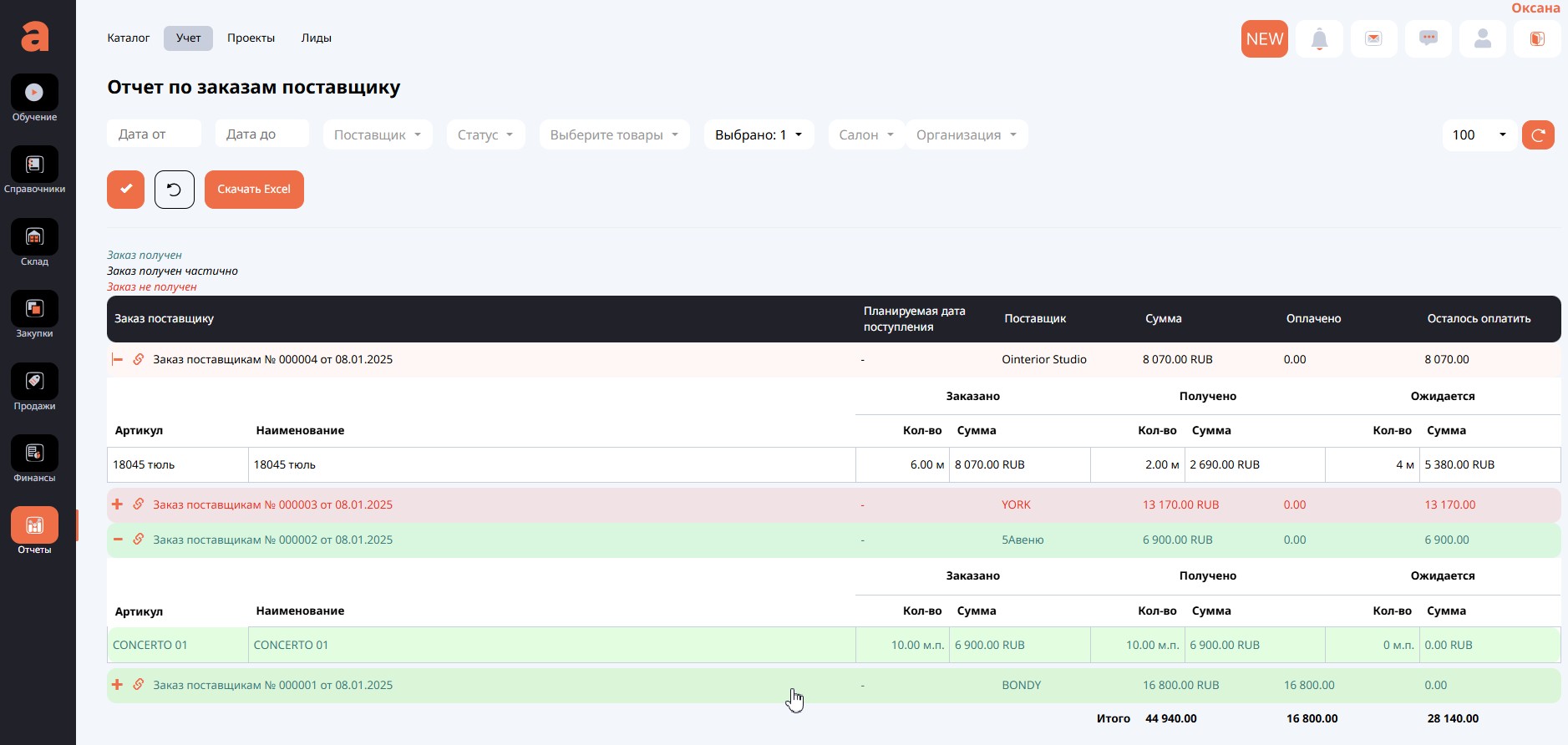Viewport: 1568px width, 745px height.
Task: Open the Статус filter dropdown
Action: tap(485, 134)
